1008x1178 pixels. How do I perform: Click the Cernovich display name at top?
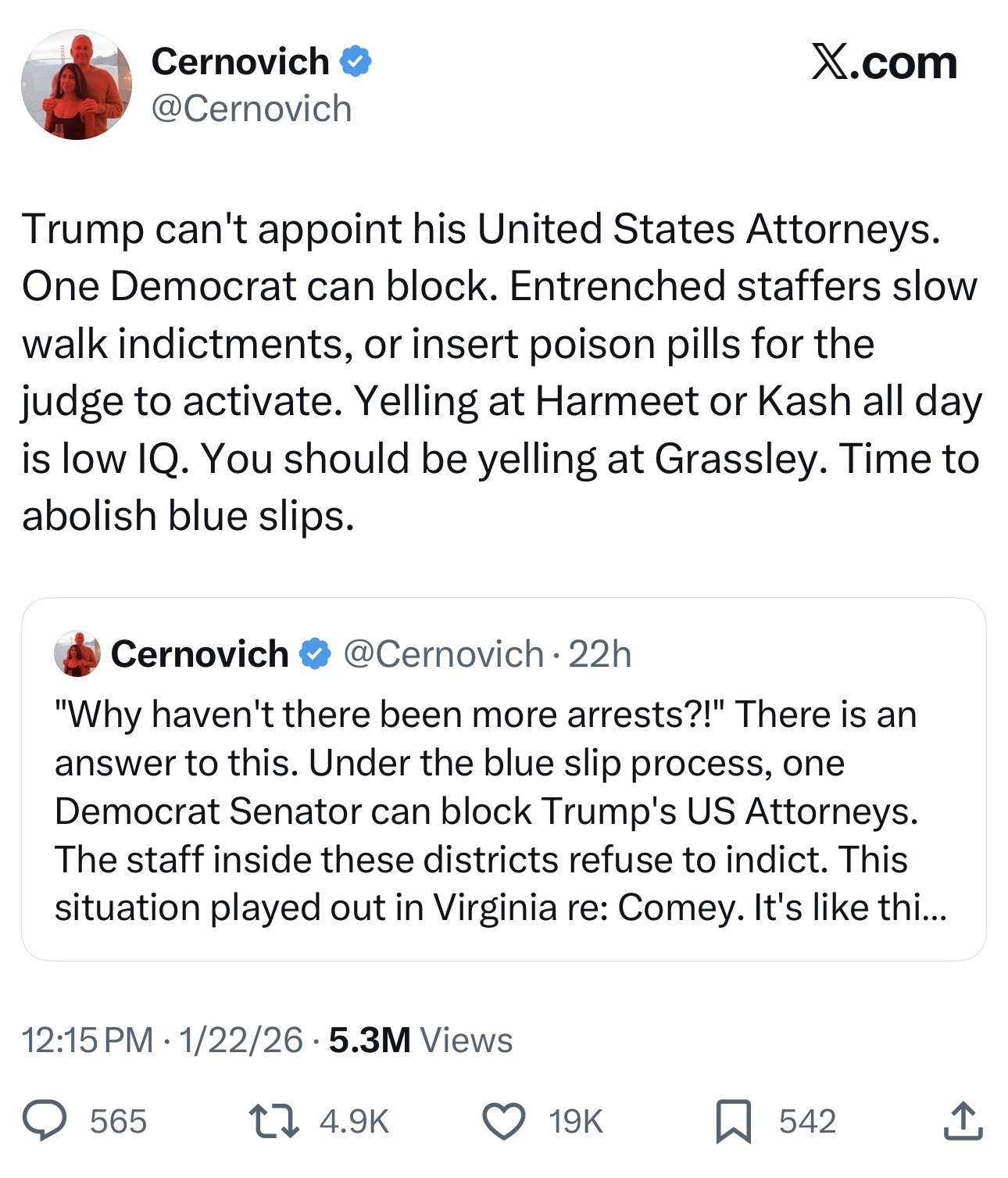click(240, 62)
